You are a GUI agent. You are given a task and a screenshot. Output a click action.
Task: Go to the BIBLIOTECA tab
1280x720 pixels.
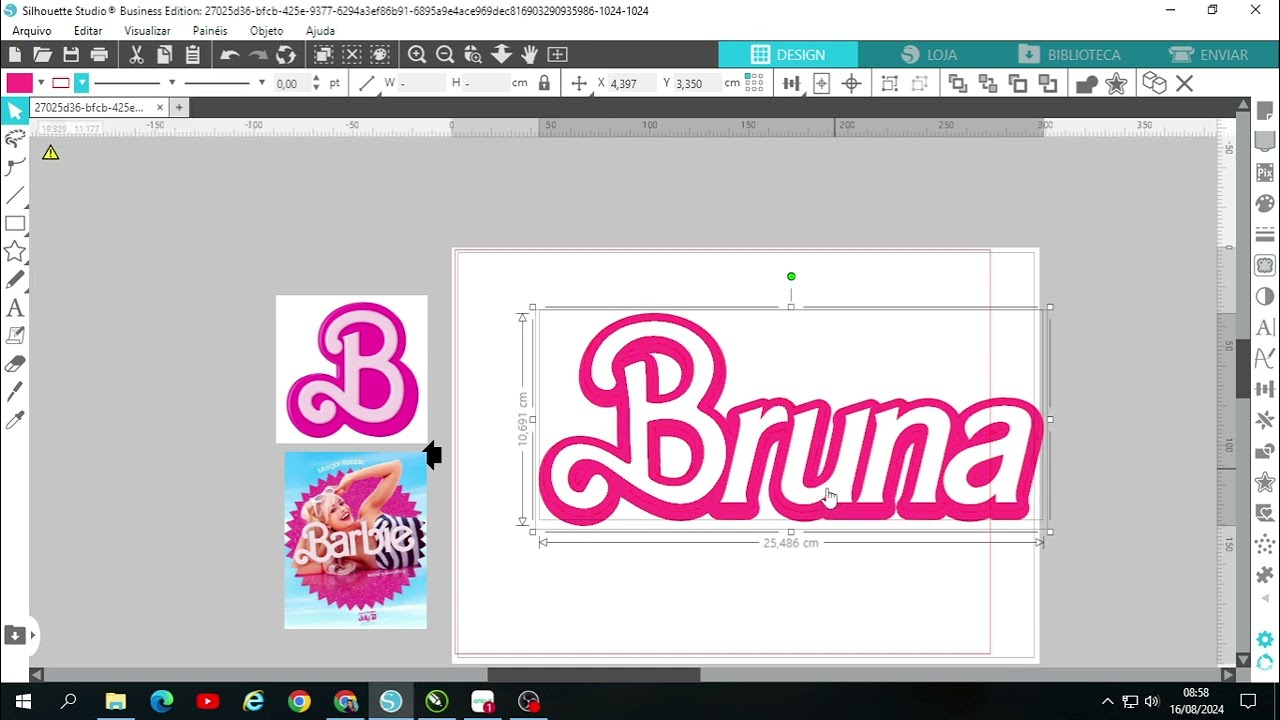(x=1068, y=55)
